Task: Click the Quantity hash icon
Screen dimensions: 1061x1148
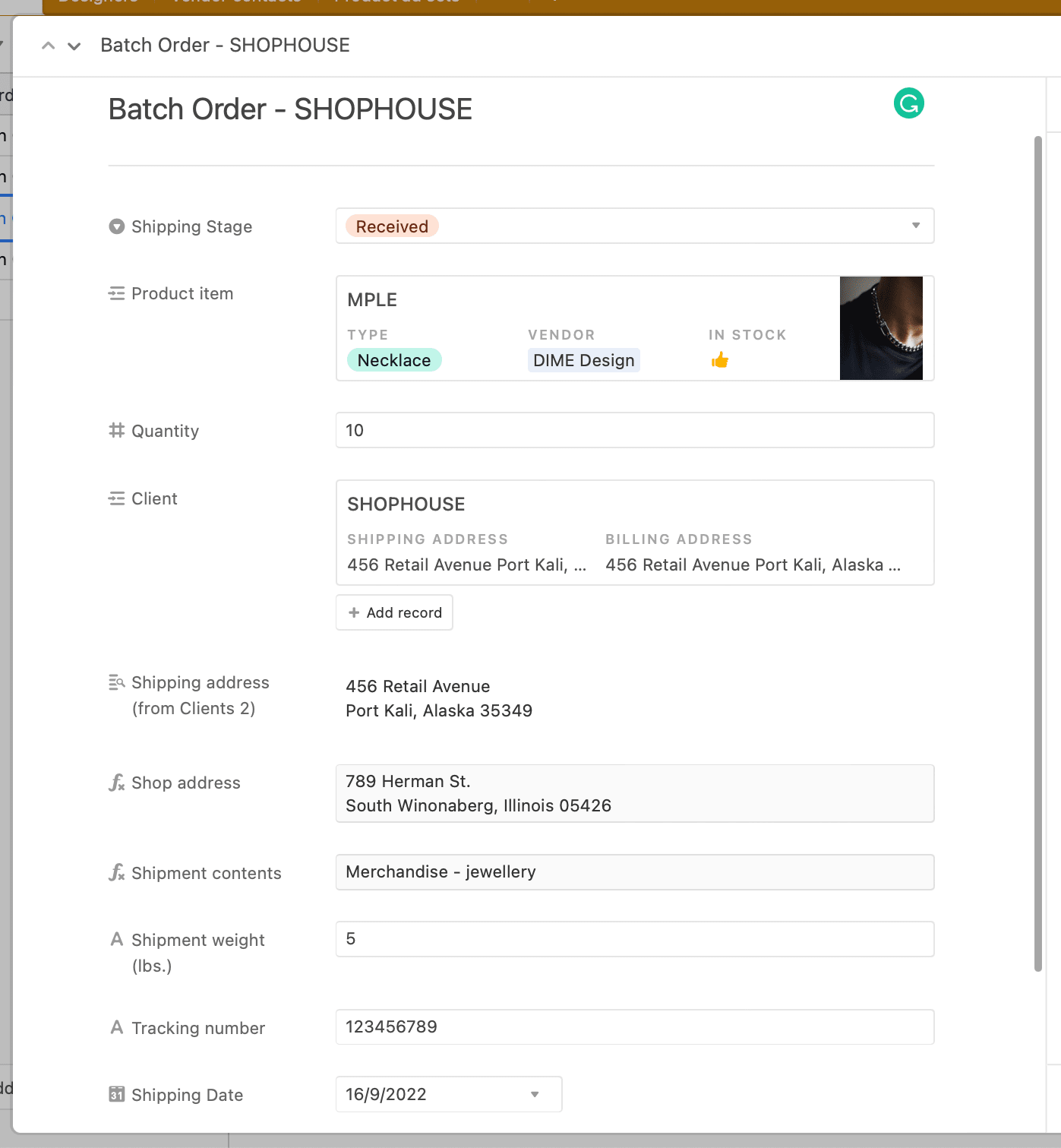Action: point(116,430)
